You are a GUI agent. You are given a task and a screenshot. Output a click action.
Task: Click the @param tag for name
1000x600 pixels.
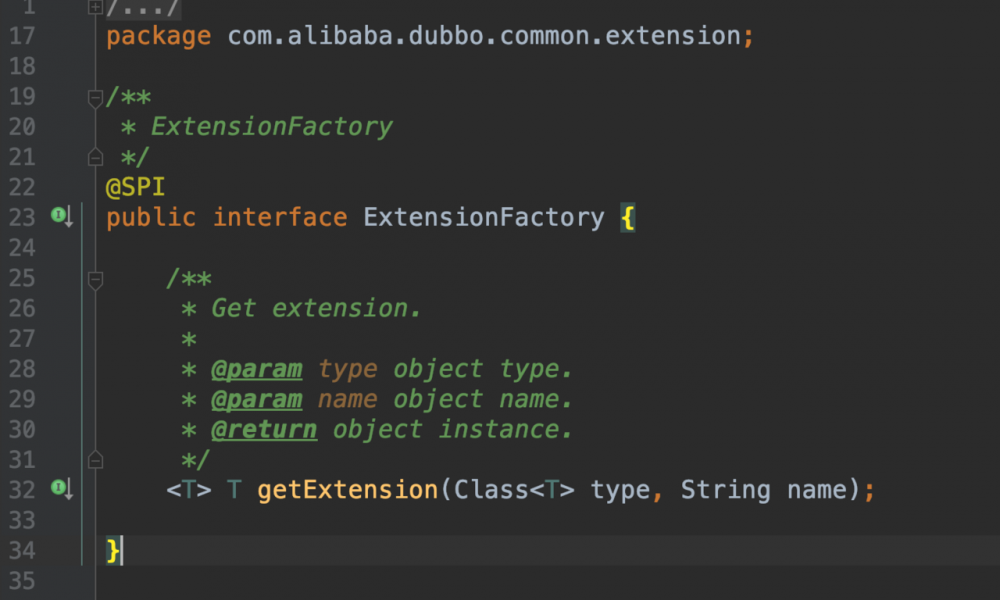click(256, 399)
